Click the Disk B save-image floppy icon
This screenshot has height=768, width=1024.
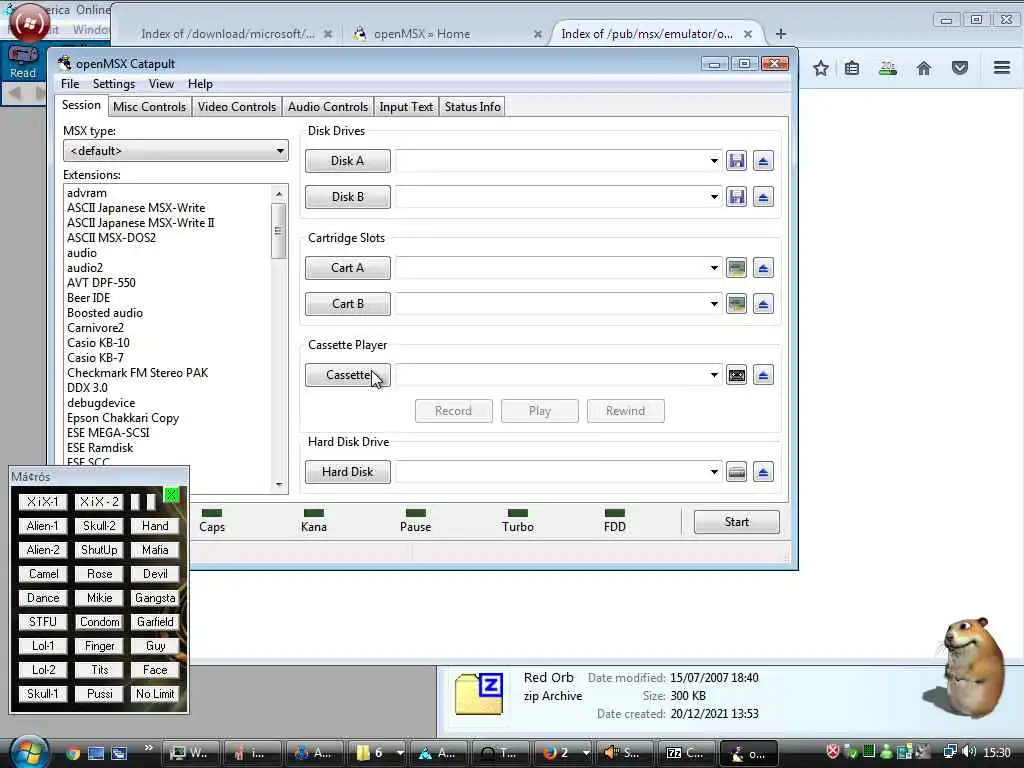736,197
